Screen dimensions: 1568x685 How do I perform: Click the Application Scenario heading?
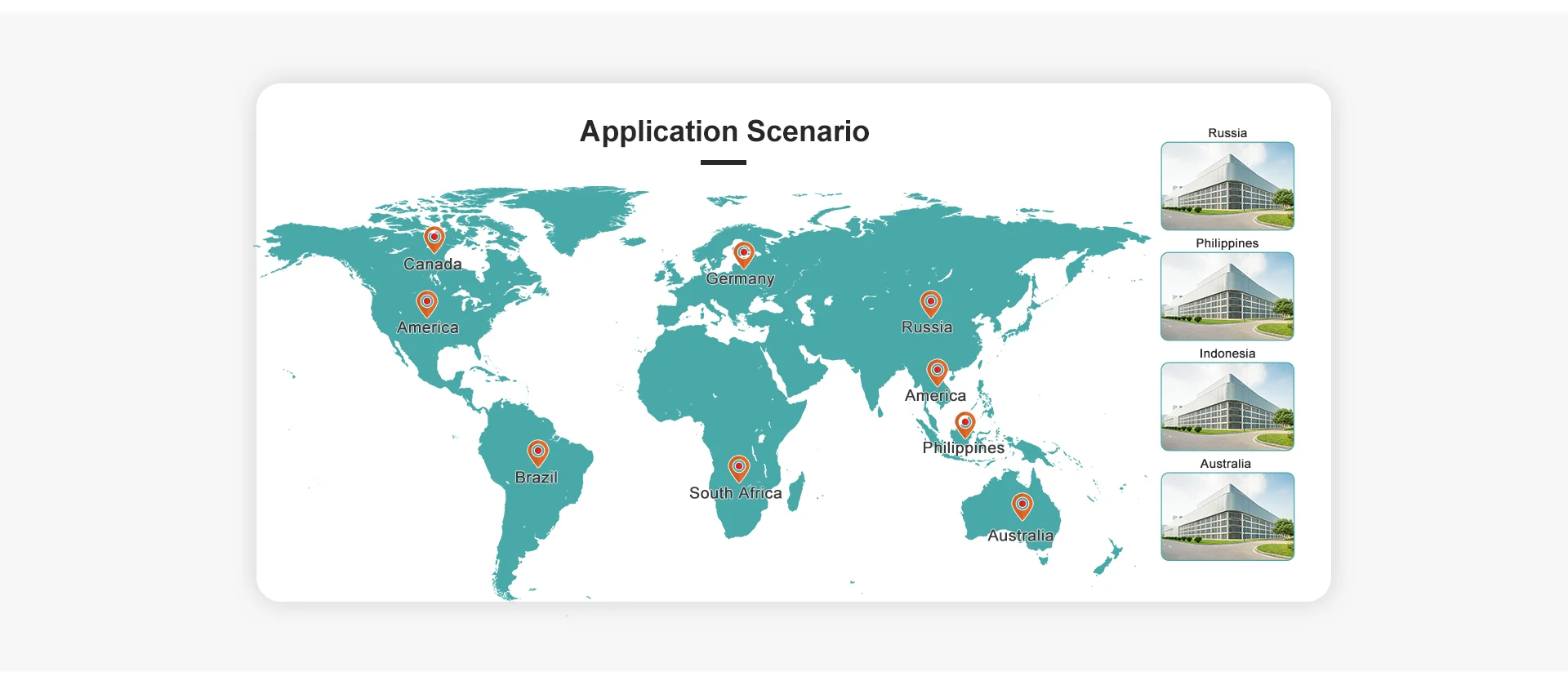[x=724, y=131]
